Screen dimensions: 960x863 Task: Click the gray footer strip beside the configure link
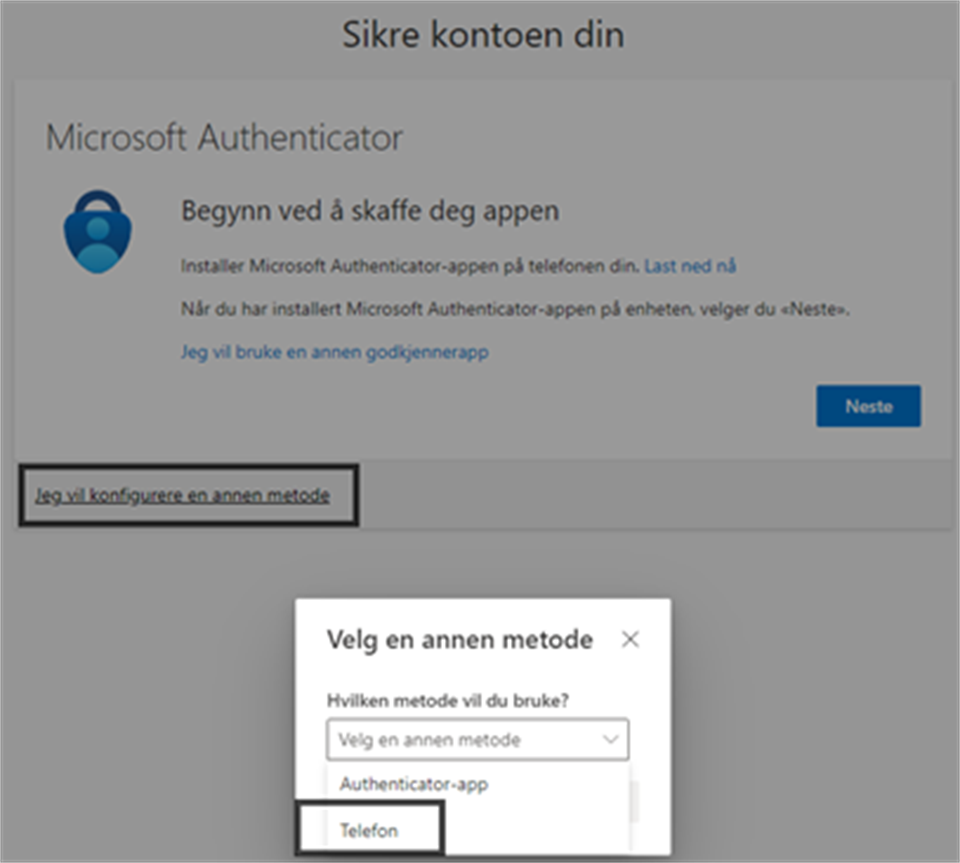pyautogui.click(x=650, y=495)
